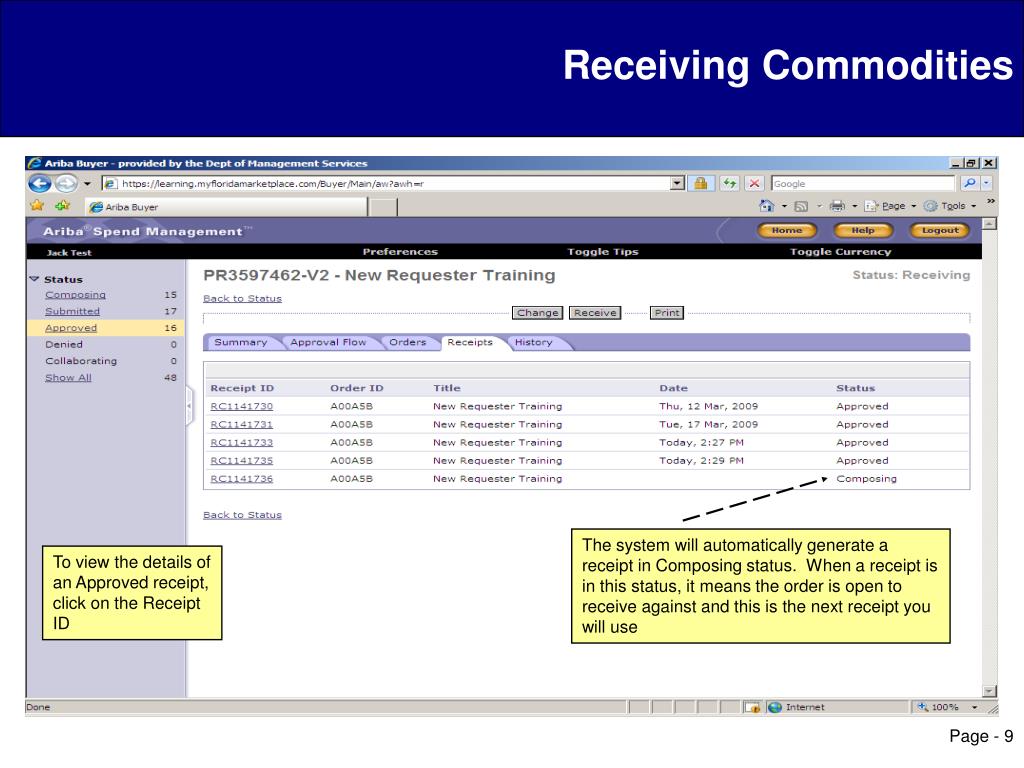This screenshot has width=1024, height=768.
Task: Click the orange Help button
Action: (x=863, y=230)
